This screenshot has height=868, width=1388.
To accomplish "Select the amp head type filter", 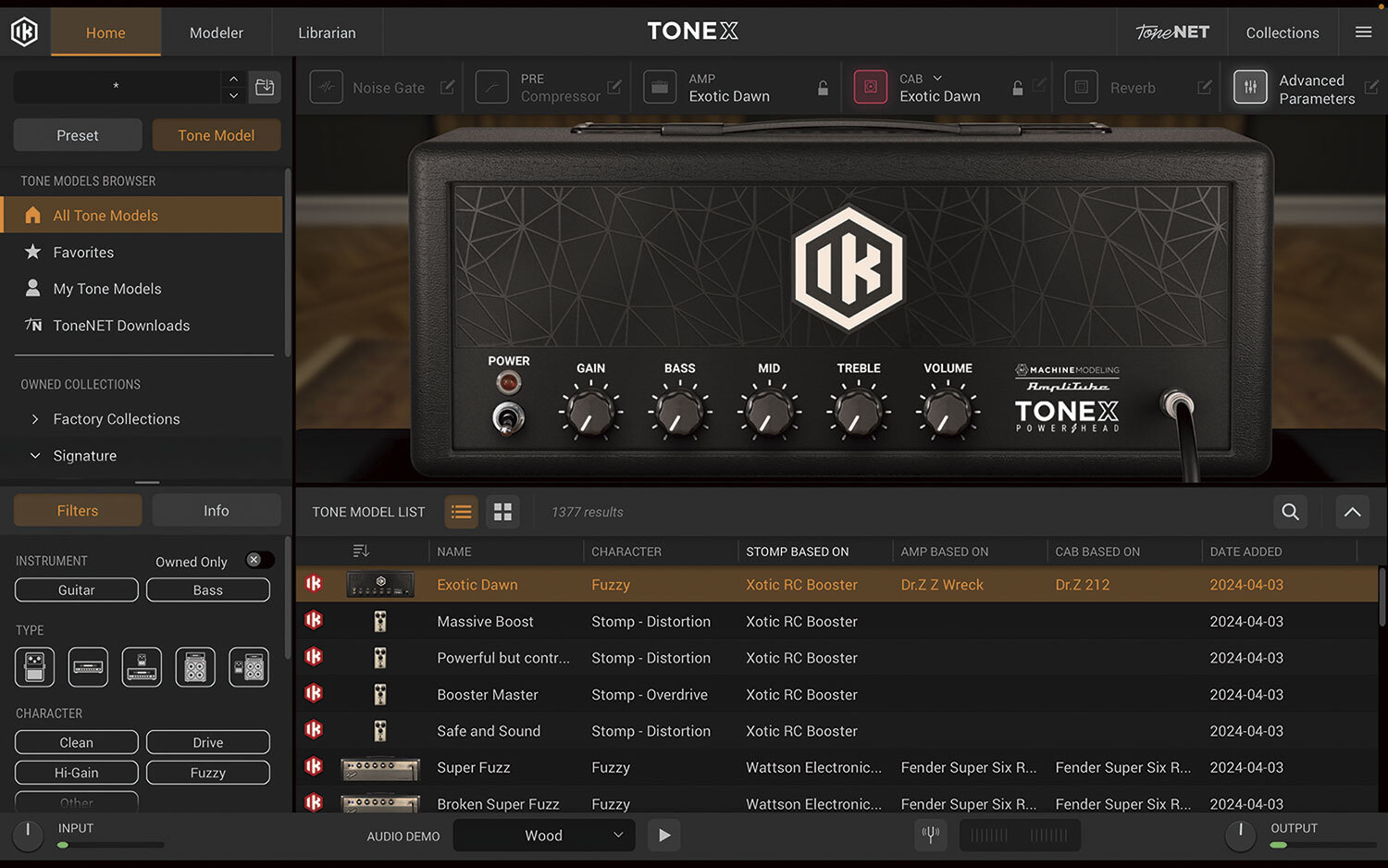I will (x=88, y=667).
